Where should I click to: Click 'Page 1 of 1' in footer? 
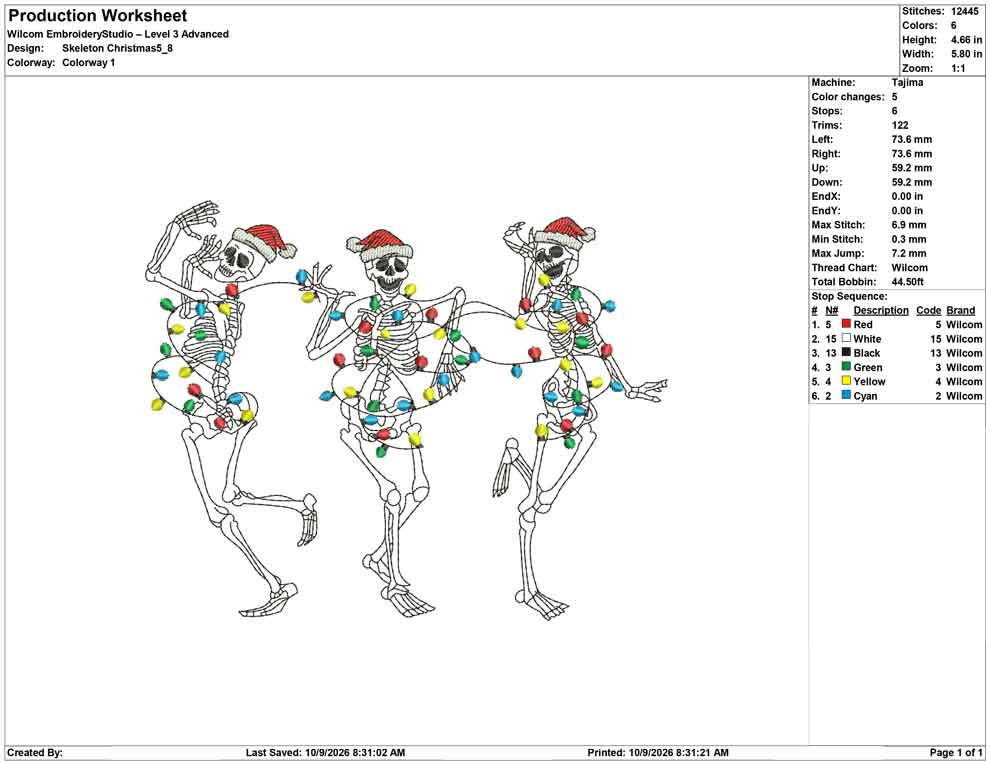[x=956, y=753]
